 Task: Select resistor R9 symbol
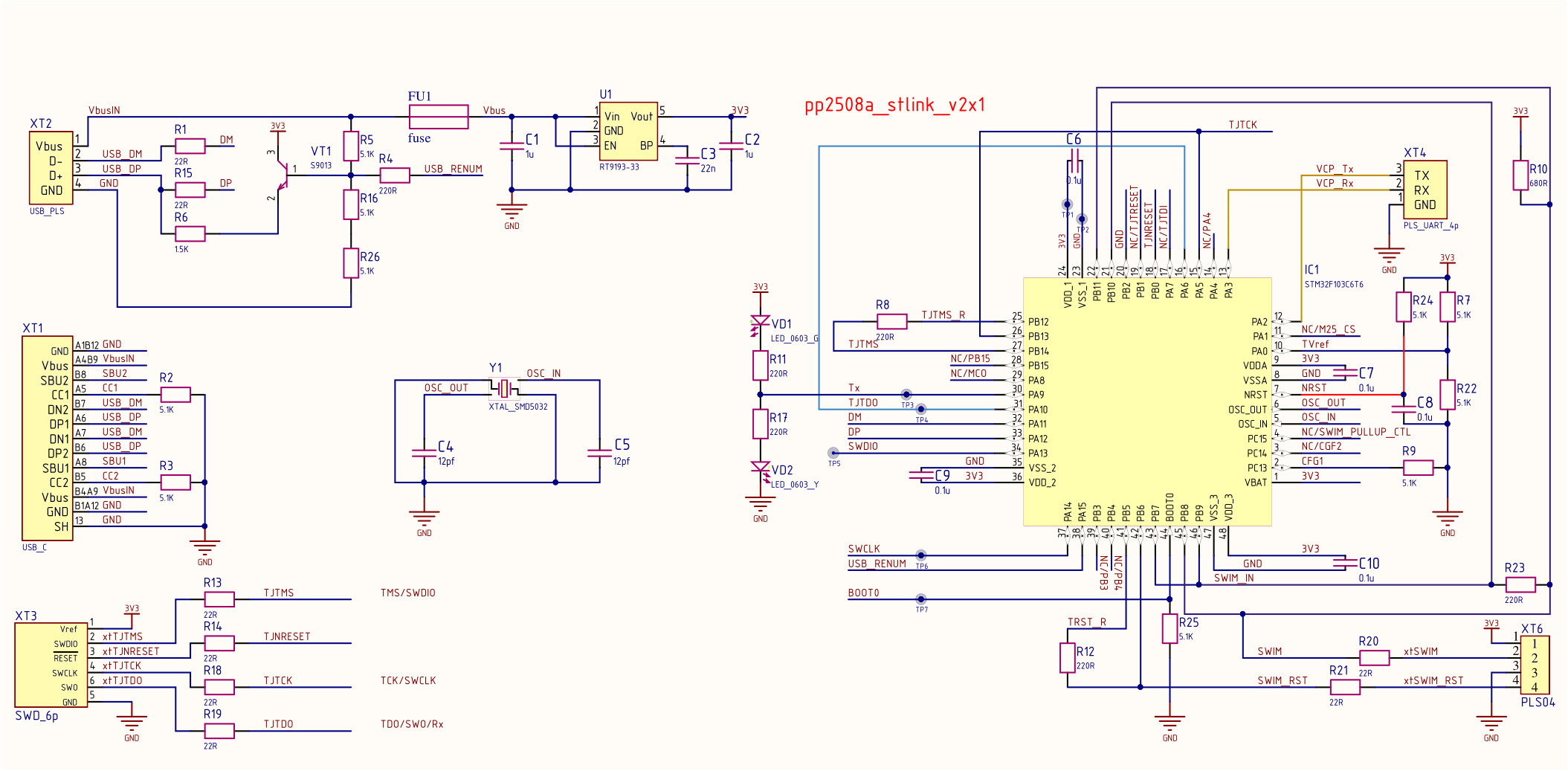click(x=1418, y=468)
